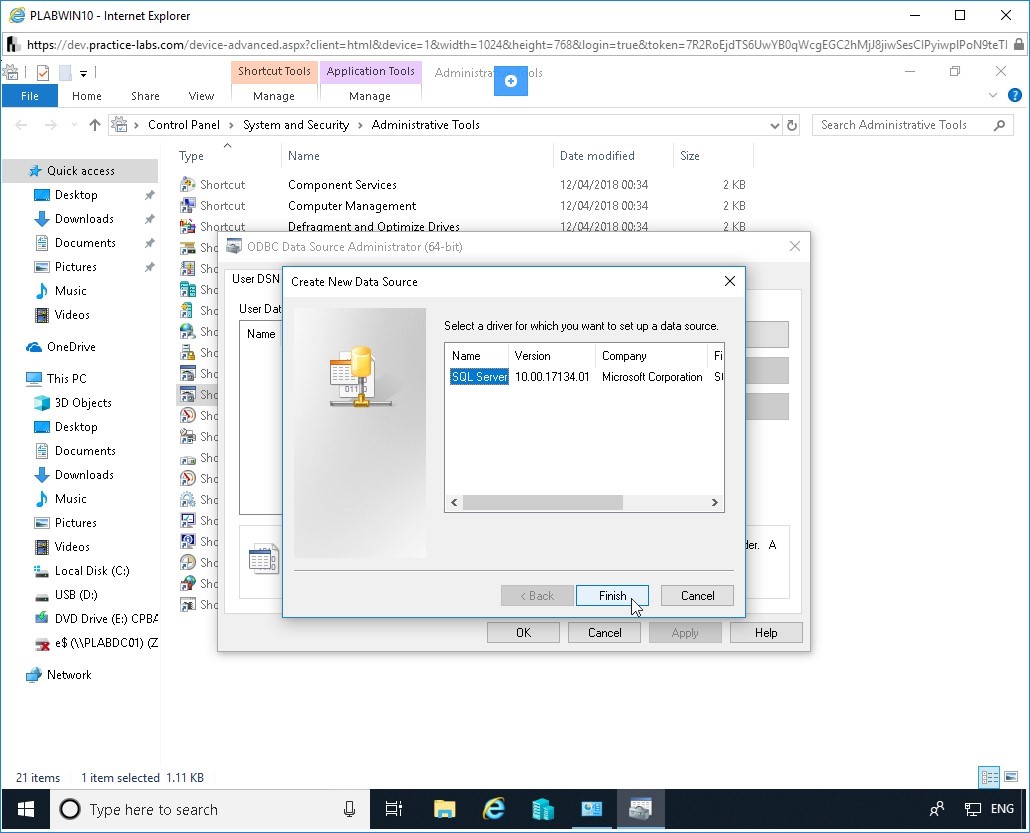Click Finish in Create New Data Source
Image resolution: width=1030 pixels, height=833 pixels.
[x=612, y=596]
